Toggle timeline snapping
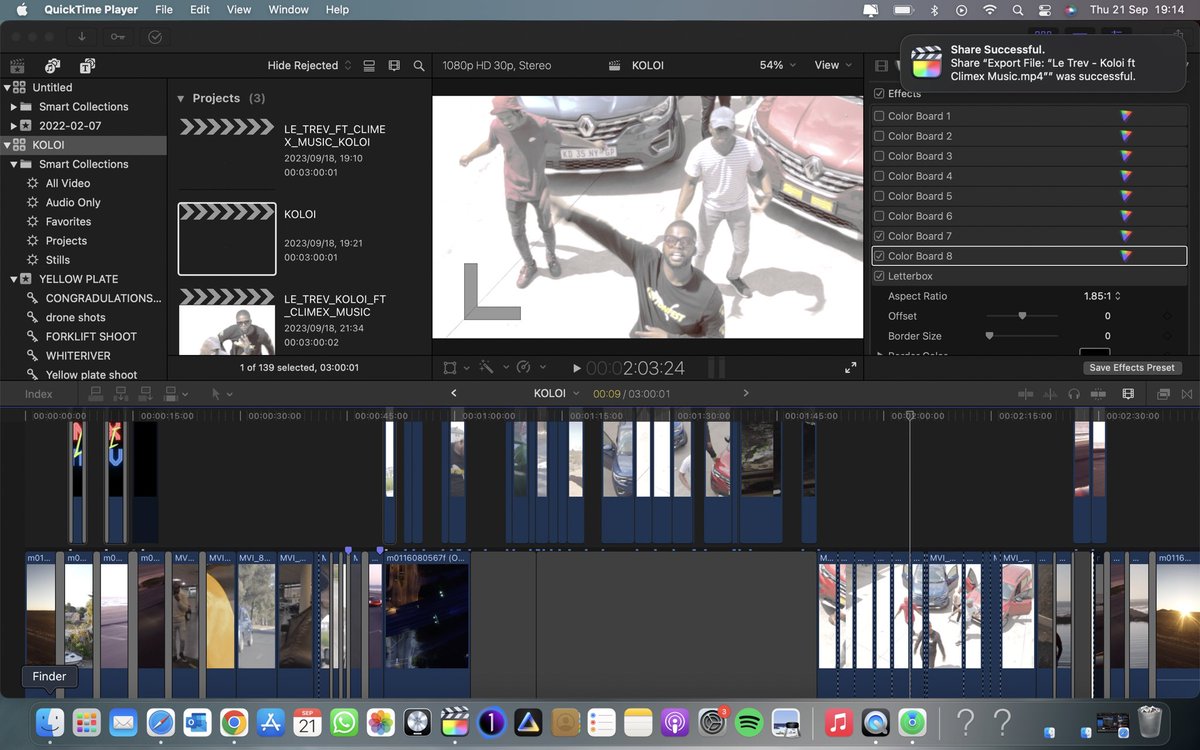Viewport: 1200px width, 750px height. coord(1100,394)
